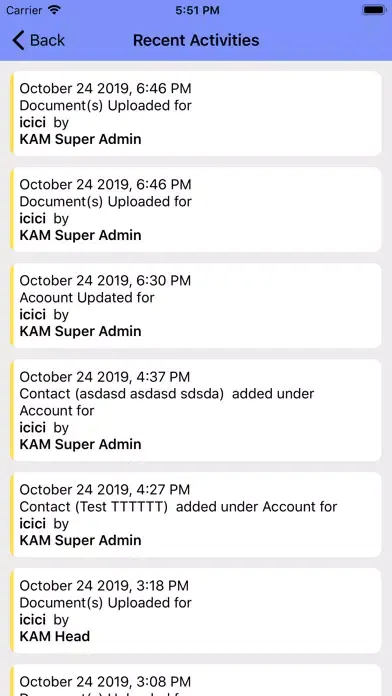
Task: Select the 6:30 PM Acoount Updated entry
Action: [x=196, y=305]
